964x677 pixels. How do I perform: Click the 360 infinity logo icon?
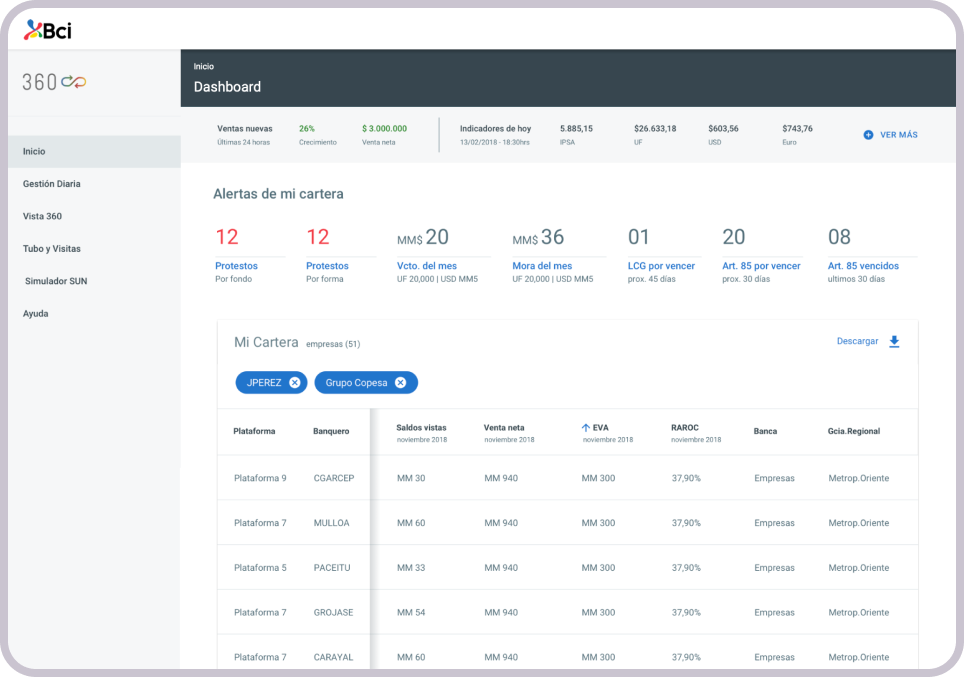[73, 82]
